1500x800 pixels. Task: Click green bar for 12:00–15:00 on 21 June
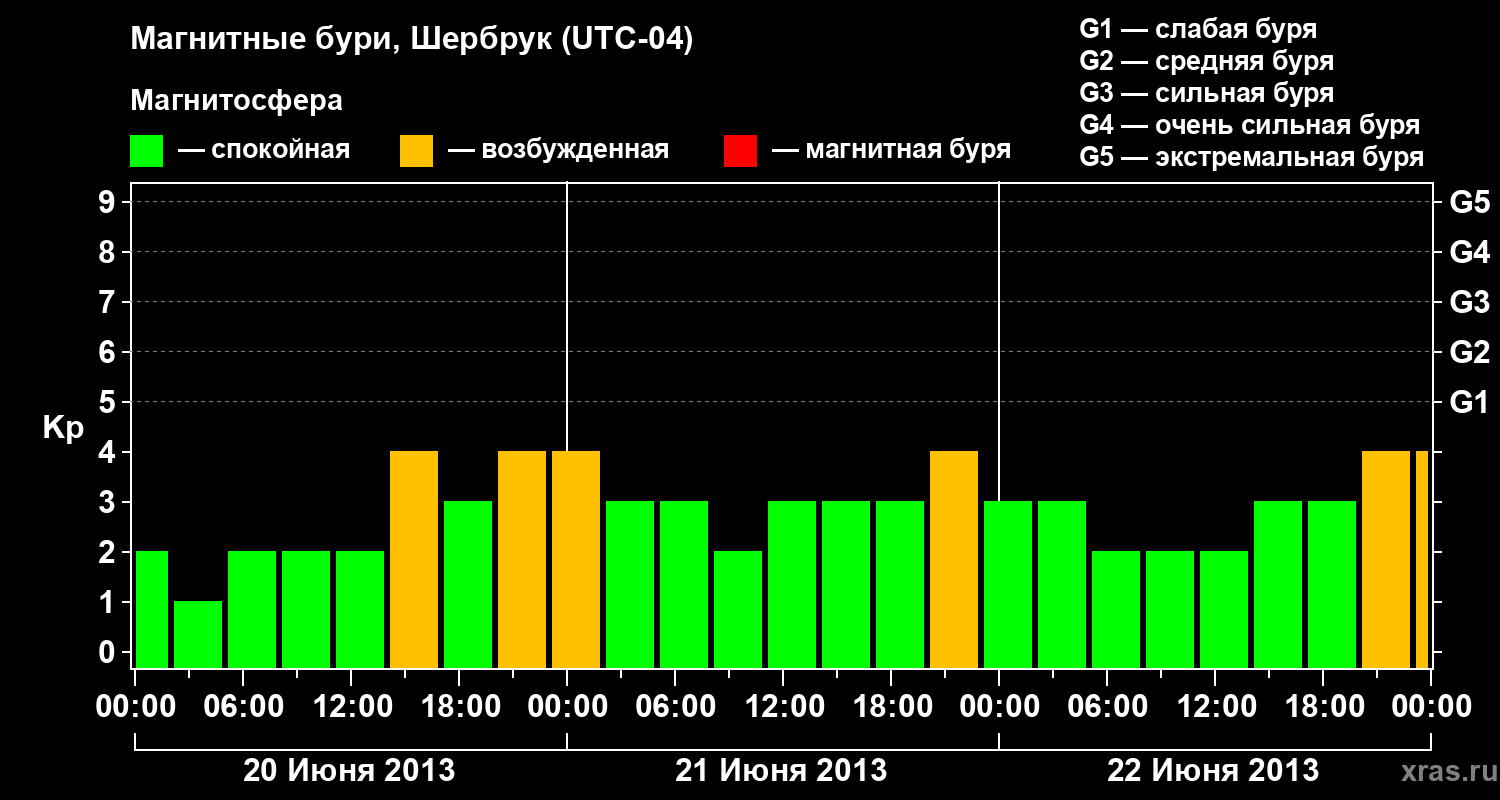pos(792,584)
